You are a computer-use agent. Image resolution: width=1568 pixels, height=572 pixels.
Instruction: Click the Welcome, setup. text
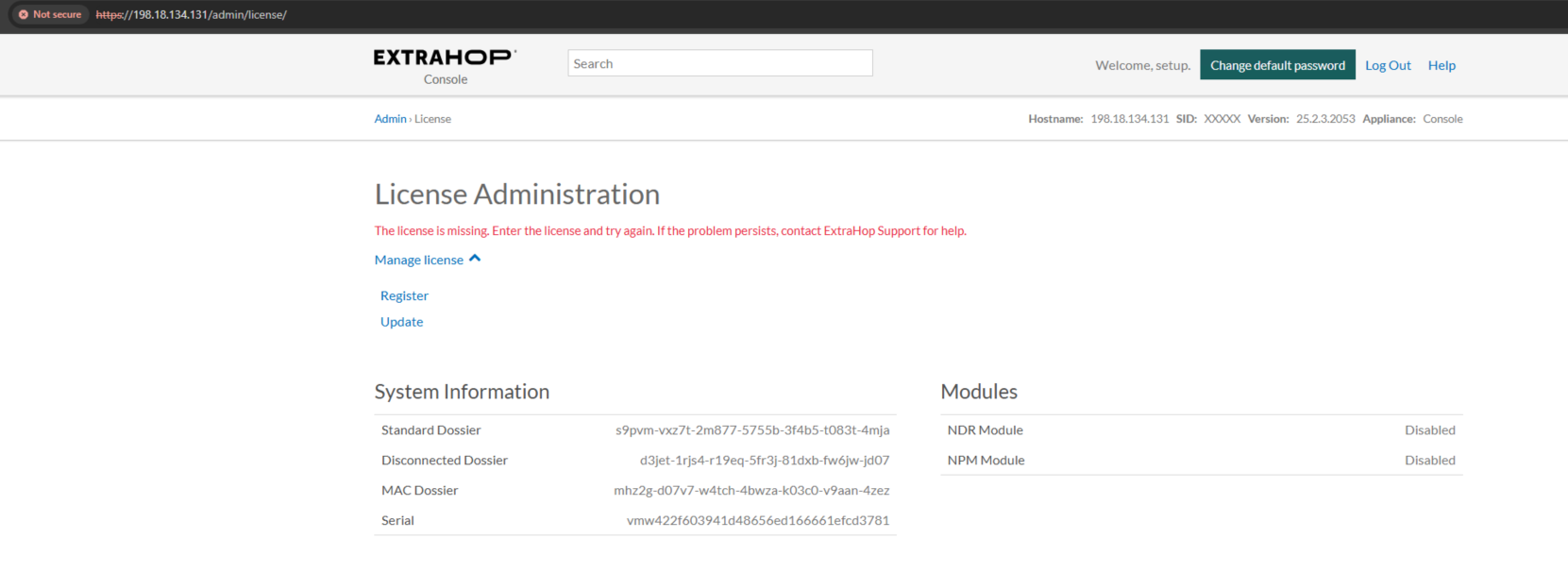click(x=1142, y=65)
